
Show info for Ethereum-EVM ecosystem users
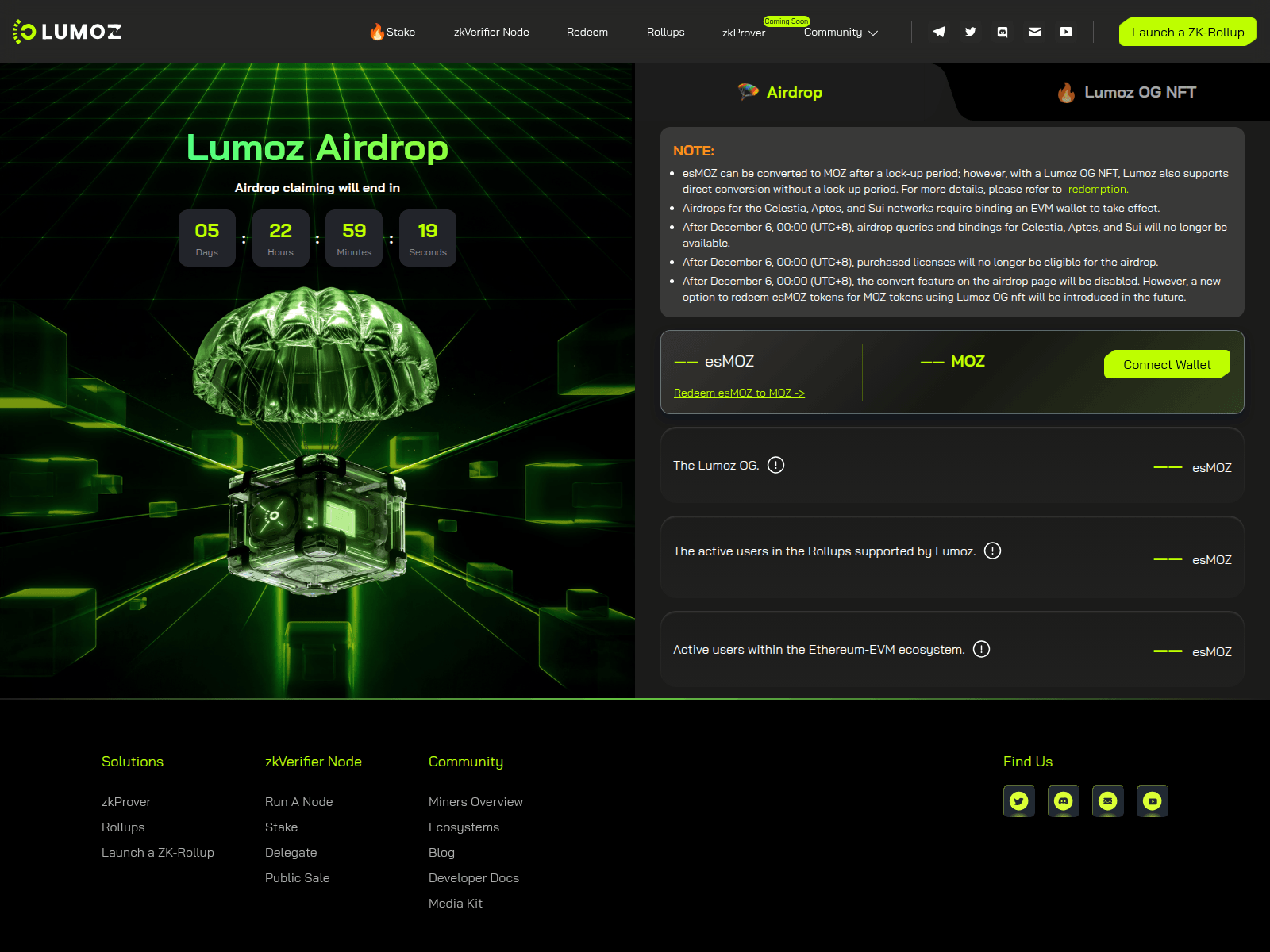[982, 649]
